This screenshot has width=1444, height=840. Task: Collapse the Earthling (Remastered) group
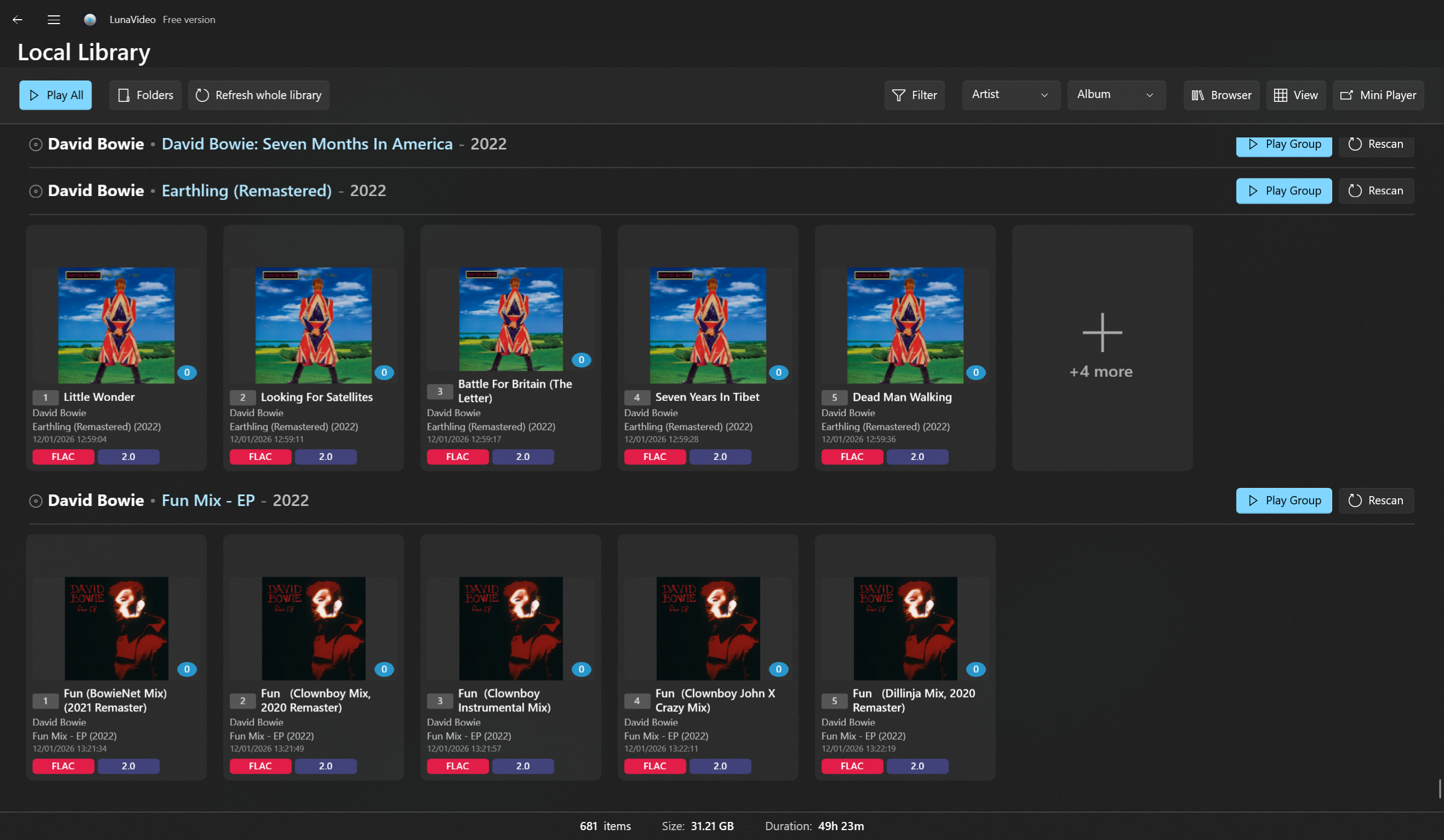coord(36,191)
